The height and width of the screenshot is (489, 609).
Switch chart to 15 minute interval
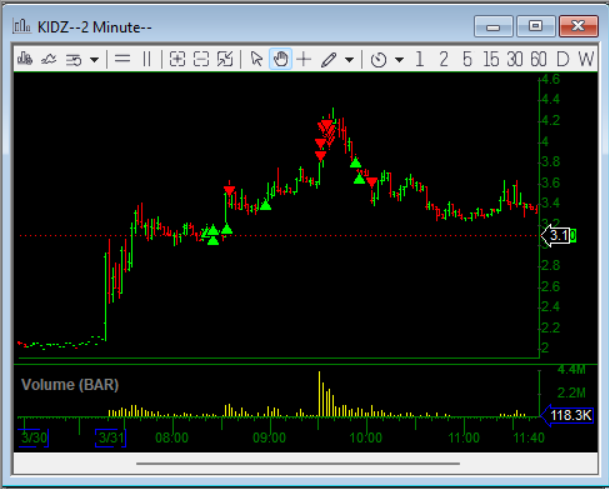[x=491, y=59]
